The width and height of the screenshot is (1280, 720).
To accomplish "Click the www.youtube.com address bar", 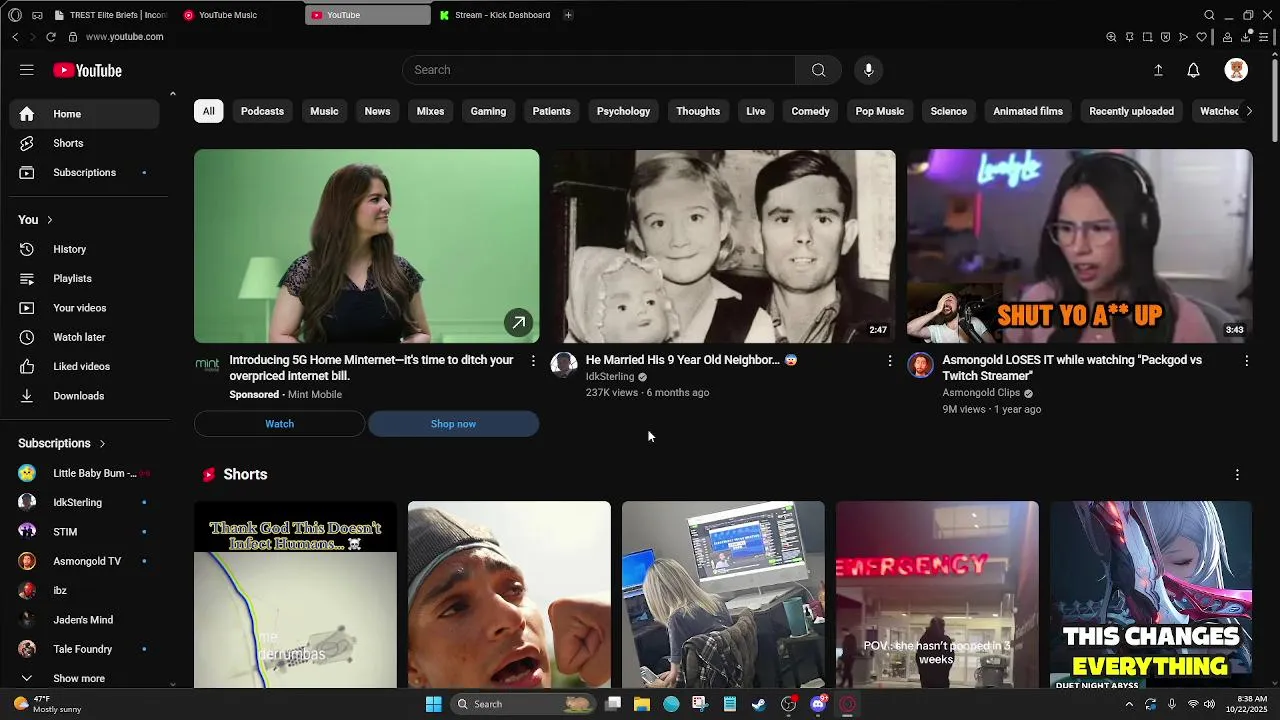I will pyautogui.click(x=124, y=37).
